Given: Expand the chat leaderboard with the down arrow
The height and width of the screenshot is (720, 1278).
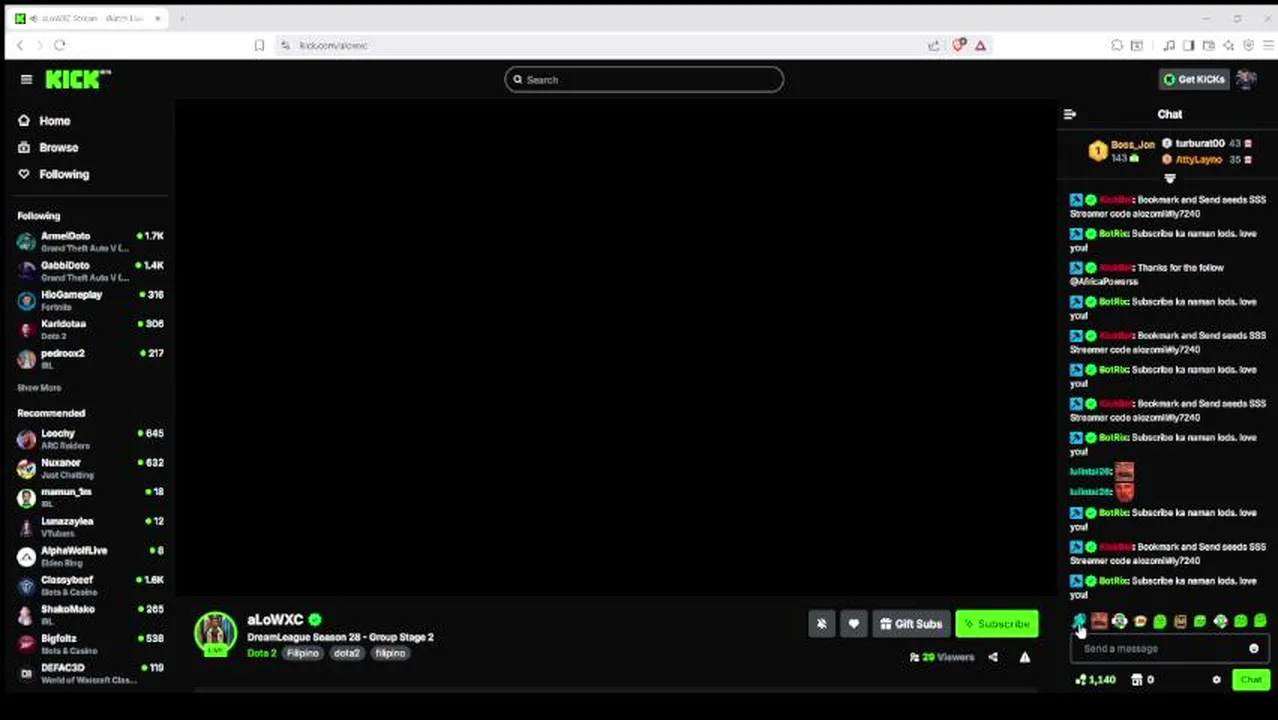Looking at the screenshot, I should pos(1170,179).
